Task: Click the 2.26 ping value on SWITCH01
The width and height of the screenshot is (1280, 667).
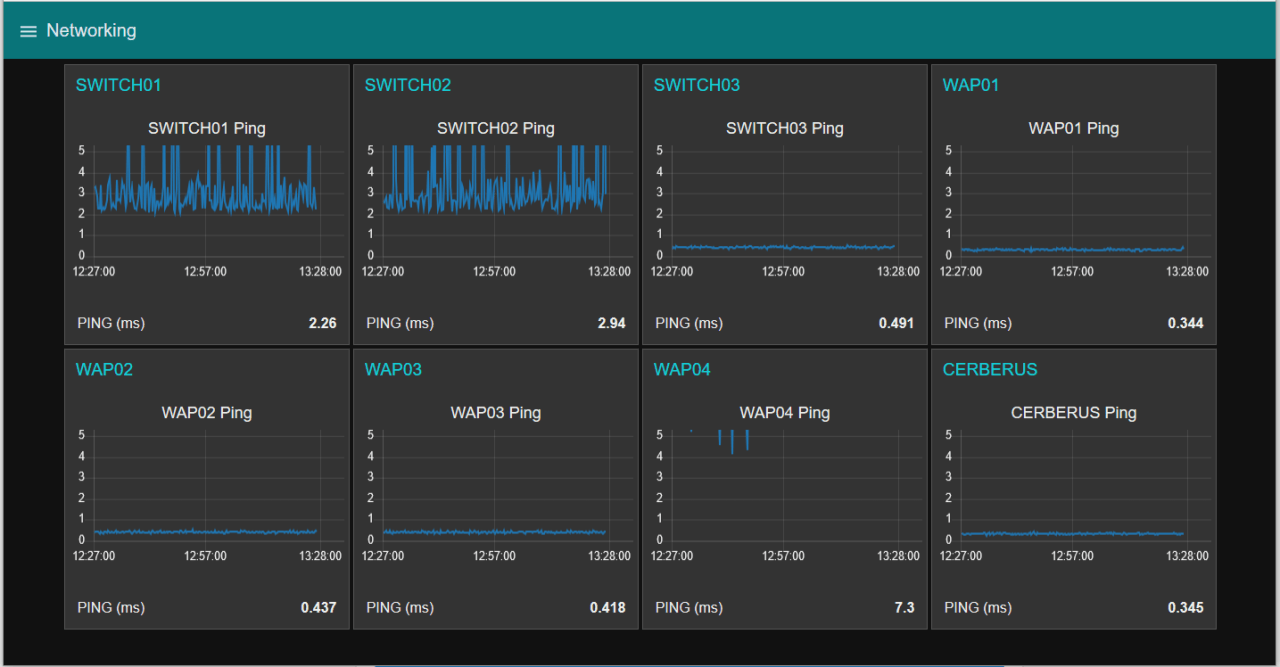Action: click(x=322, y=323)
